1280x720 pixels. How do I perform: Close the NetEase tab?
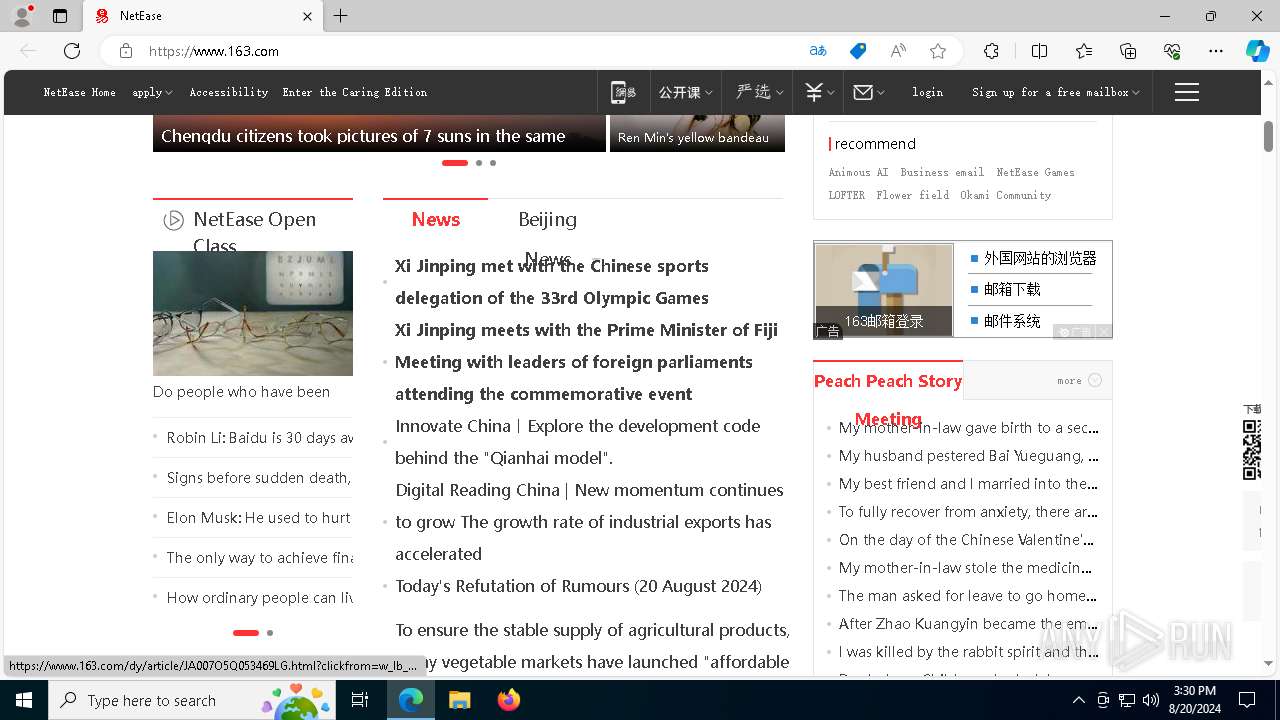click(307, 16)
